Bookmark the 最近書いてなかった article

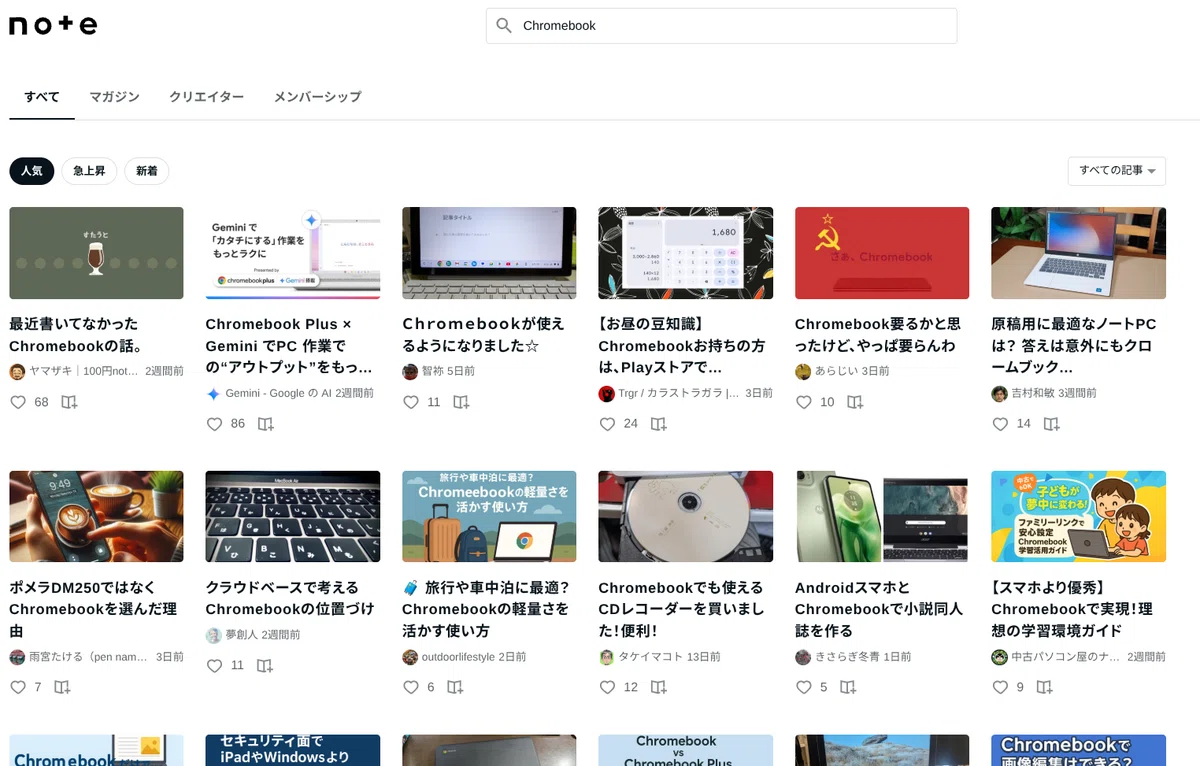(69, 402)
